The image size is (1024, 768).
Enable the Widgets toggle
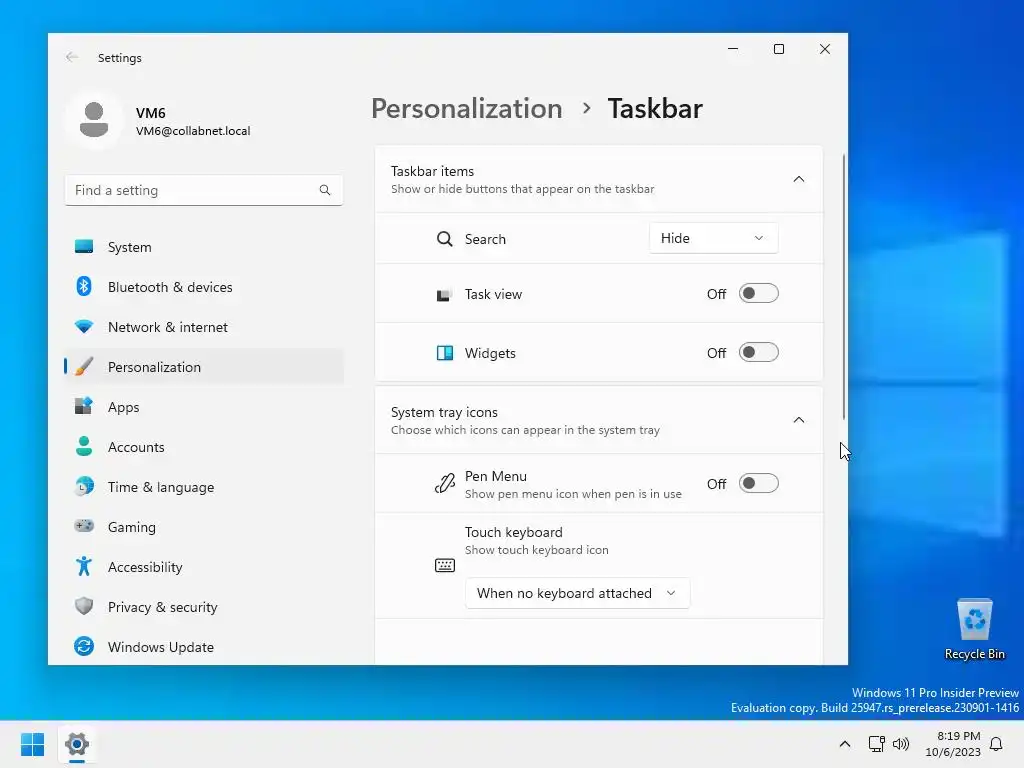coord(759,353)
